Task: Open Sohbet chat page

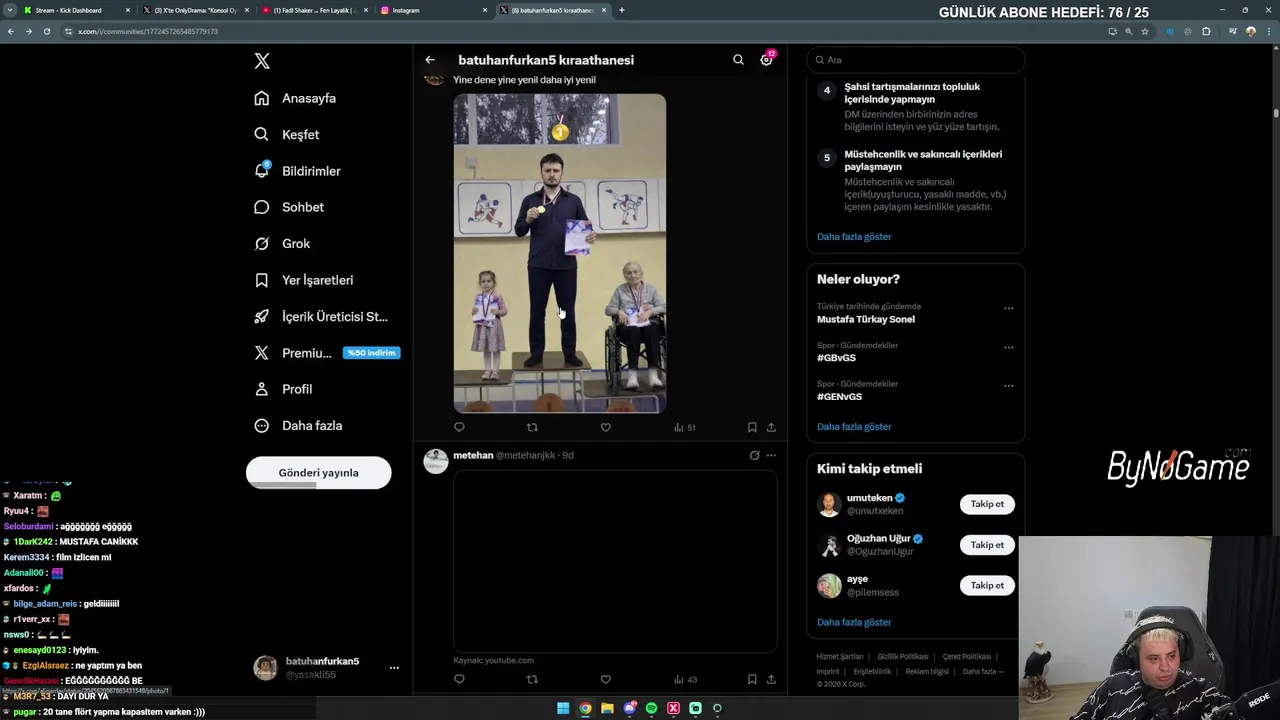Action: [x=289, y=207]
